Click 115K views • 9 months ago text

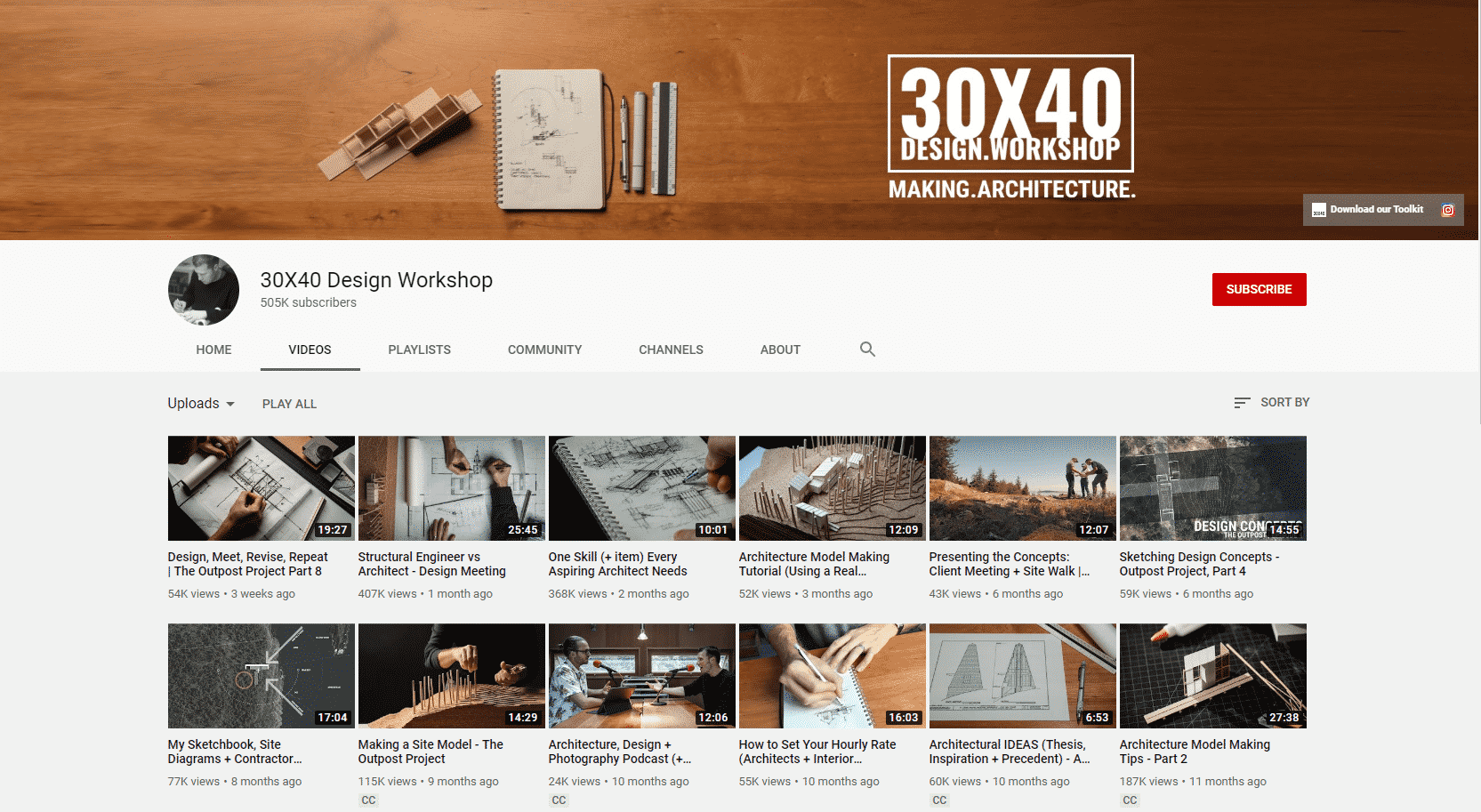coord(429,782)
